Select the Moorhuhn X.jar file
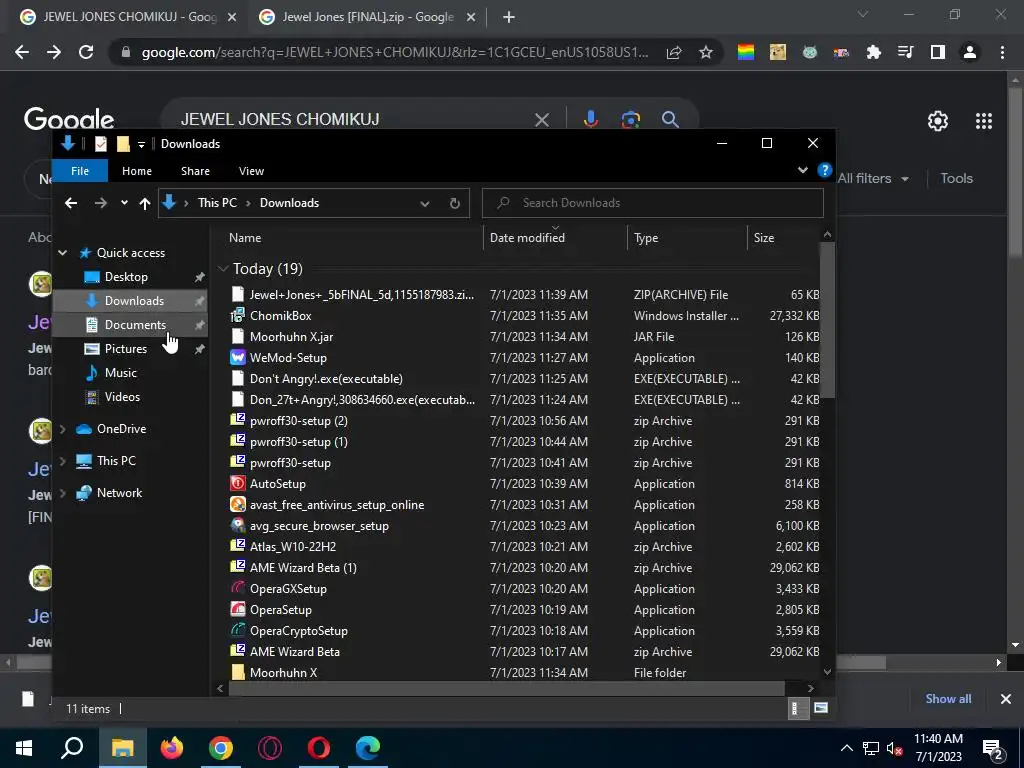 291,336
